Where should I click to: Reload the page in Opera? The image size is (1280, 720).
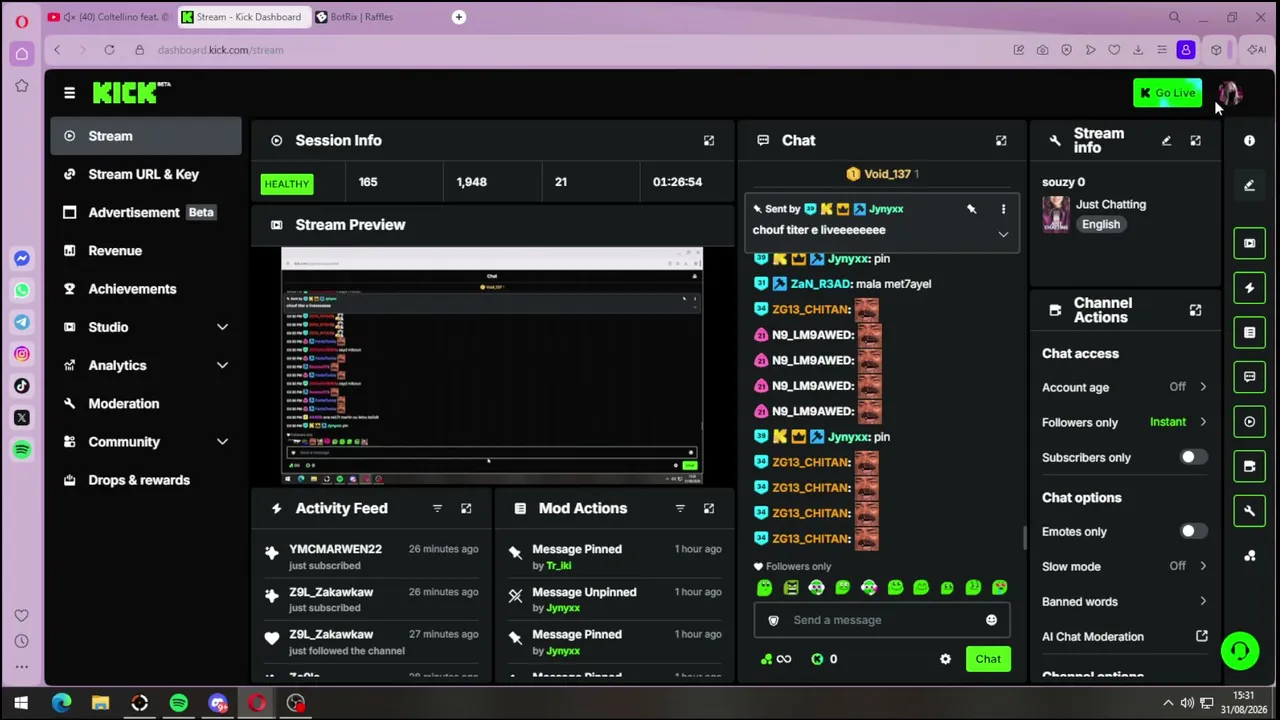pos(109,50)
